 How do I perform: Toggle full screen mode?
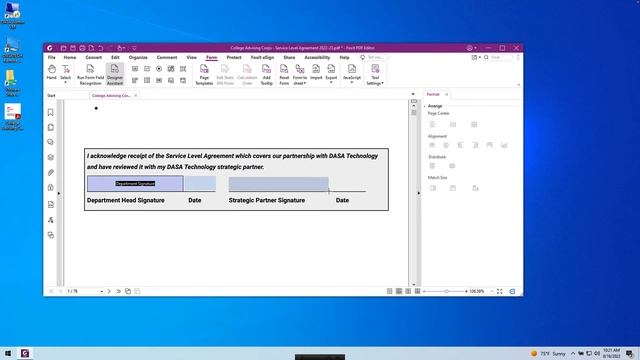tap(500, 291)
